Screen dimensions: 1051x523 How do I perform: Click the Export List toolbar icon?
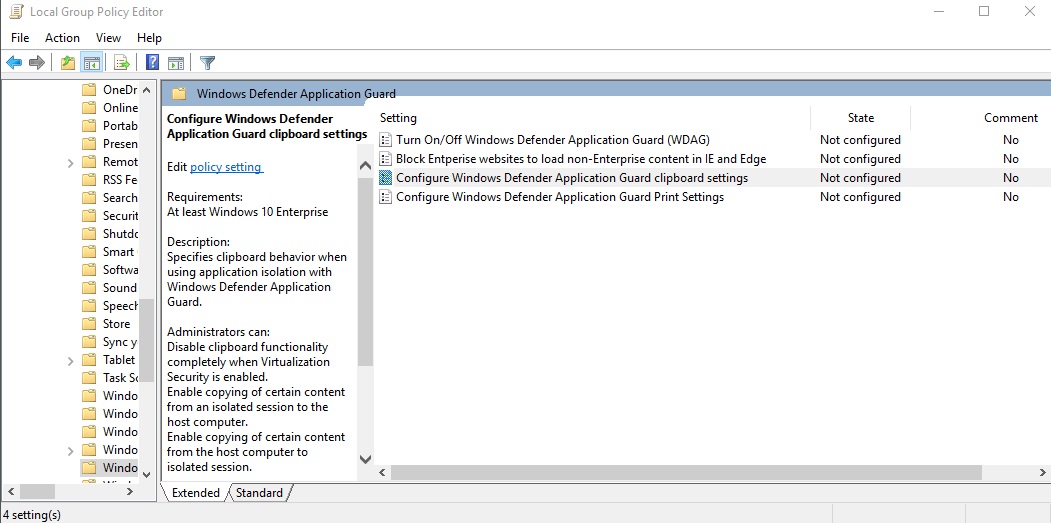(x=121, y=63)
